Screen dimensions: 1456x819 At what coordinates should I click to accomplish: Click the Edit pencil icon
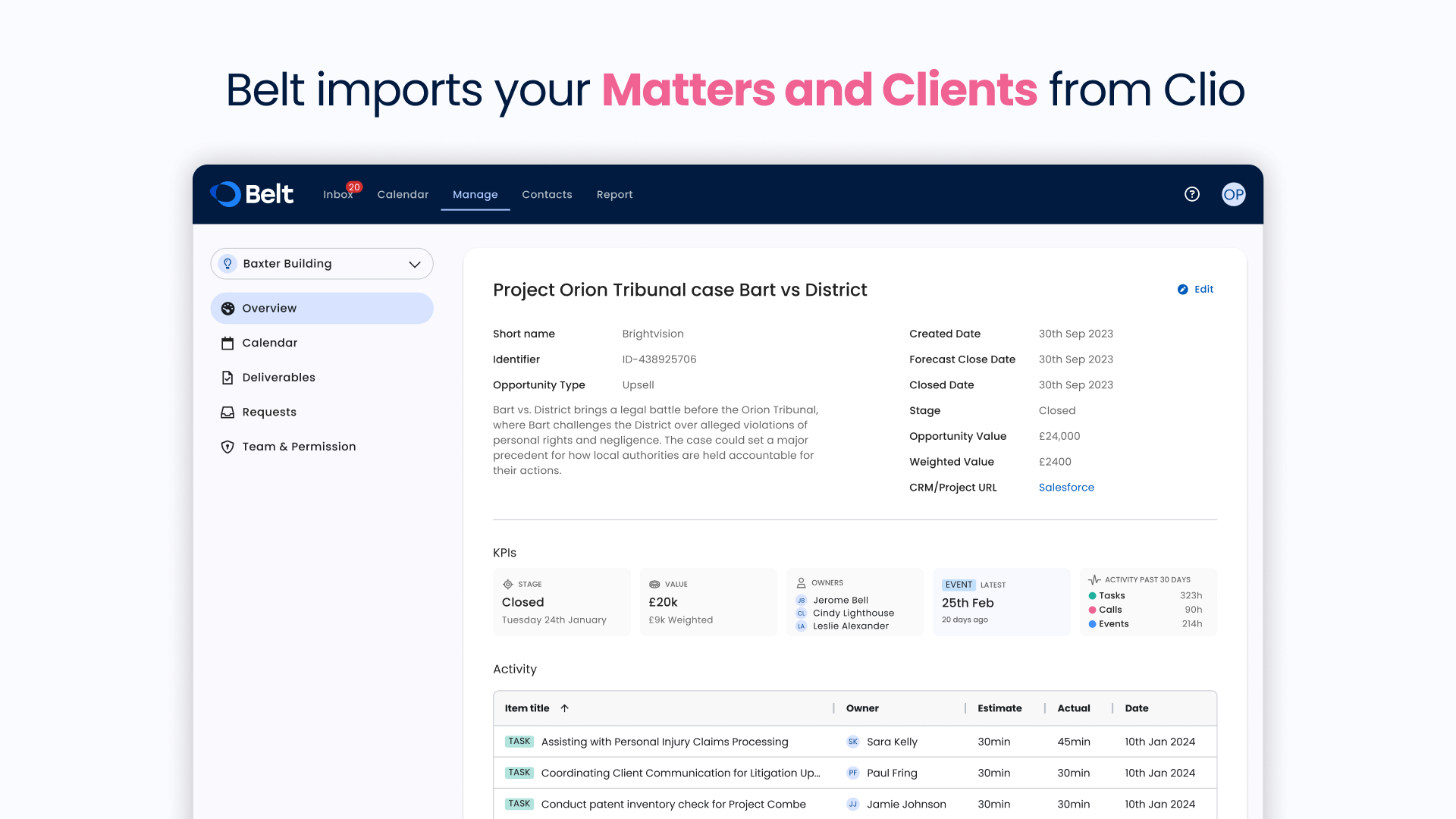click(x=1182, y=290)
